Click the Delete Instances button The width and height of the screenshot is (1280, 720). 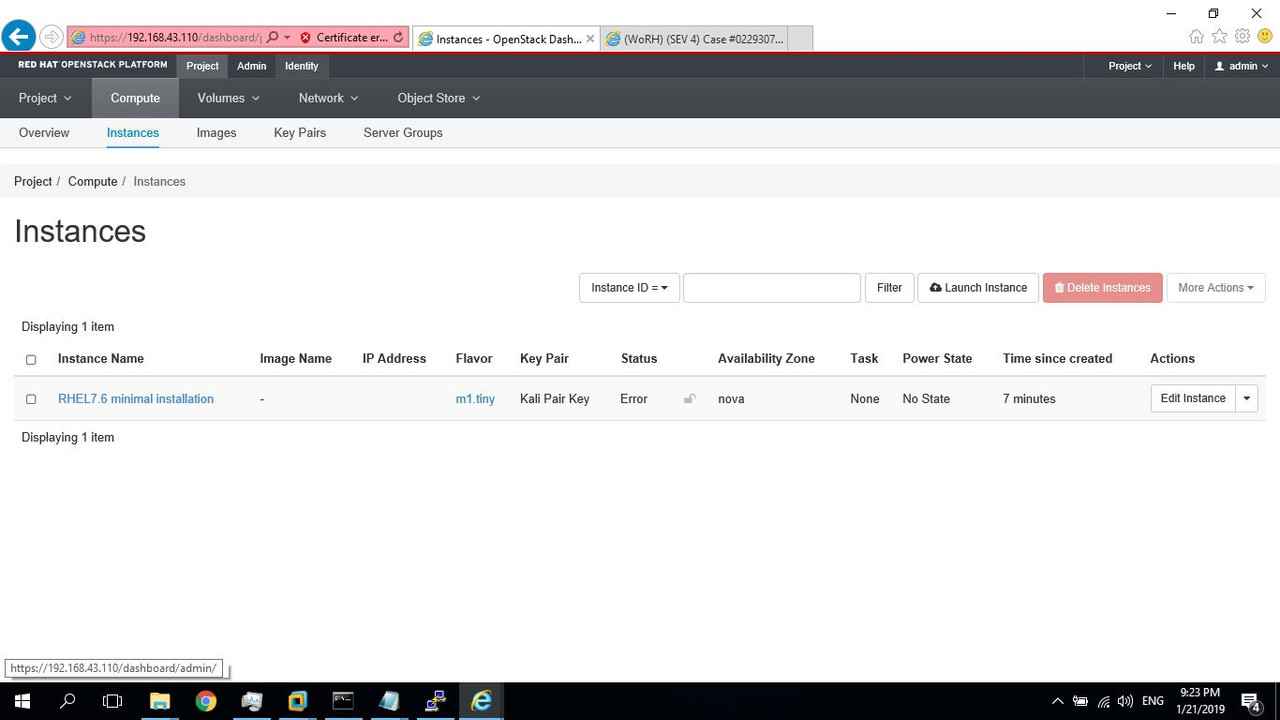[1102, 288]
